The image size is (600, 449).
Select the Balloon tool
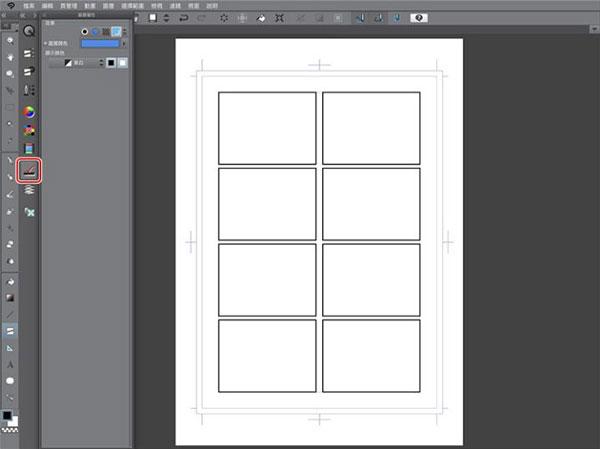click(x=10, y=380)
